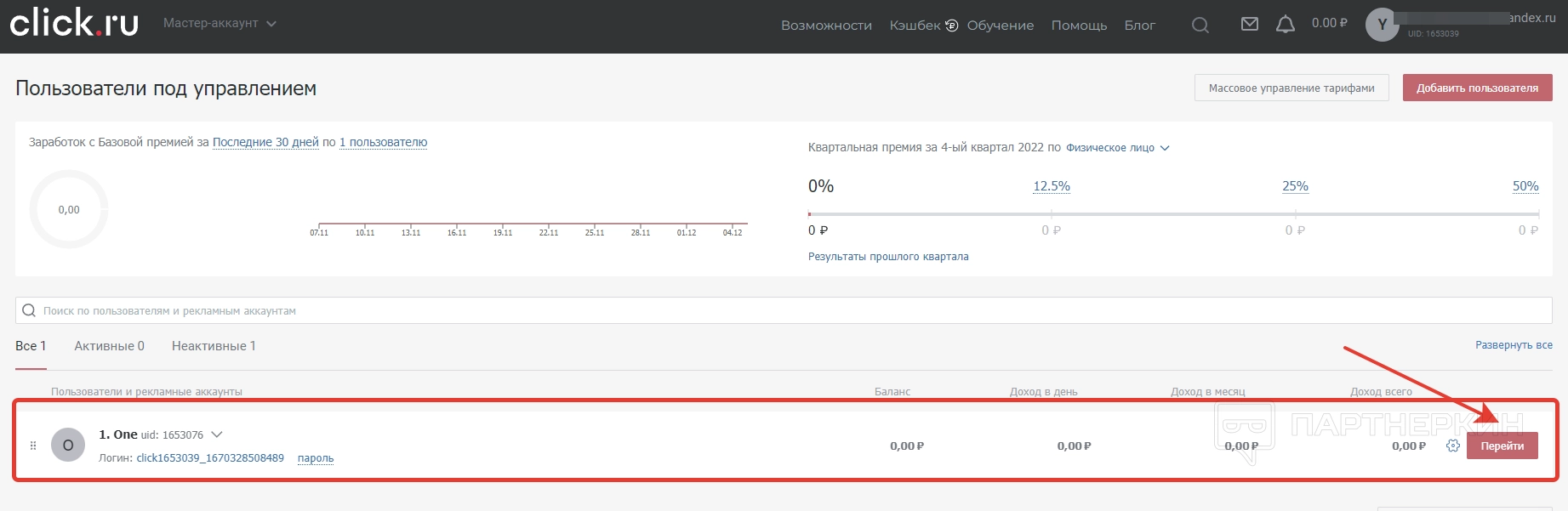Switch to the Неактивные tab
The width and height of the screenshot is (1568, 511).
(x=214, y=346)
